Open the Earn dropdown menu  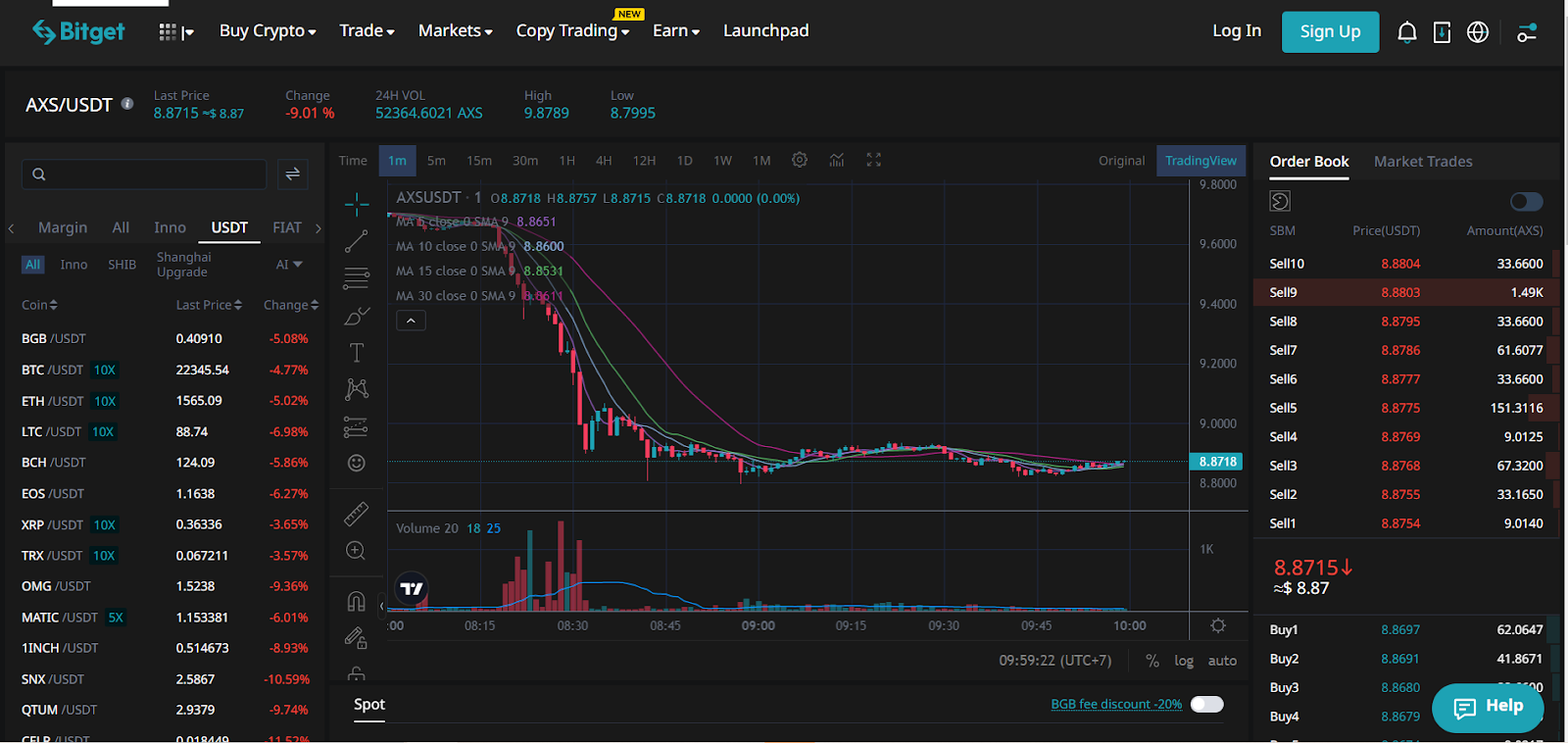(676, 31)
